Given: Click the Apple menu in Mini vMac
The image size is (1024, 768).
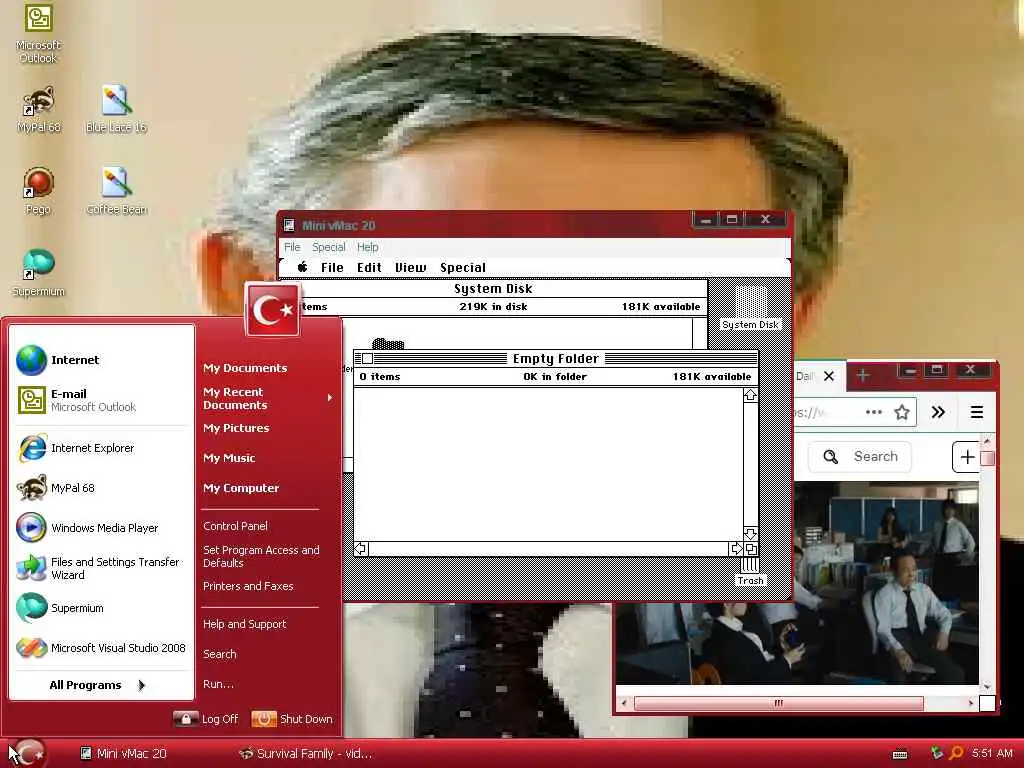Looking at the screenshot, I should click(302, 267).
